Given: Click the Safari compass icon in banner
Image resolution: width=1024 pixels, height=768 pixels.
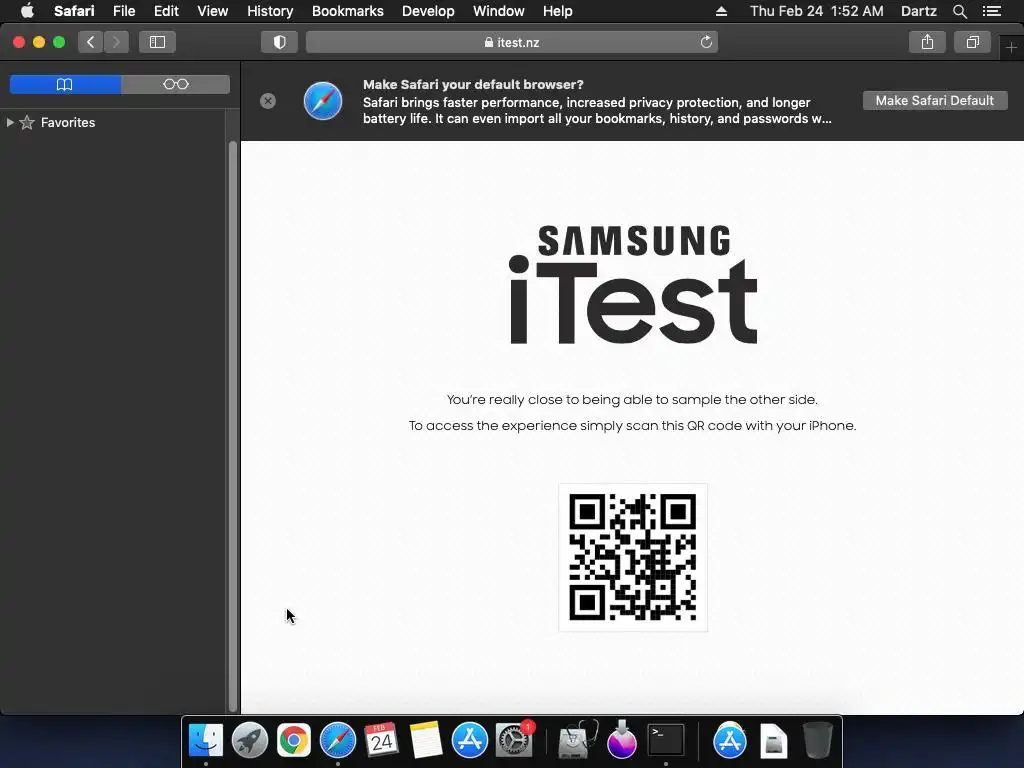Looking at the screenshot, I should [x=323, y=101].
